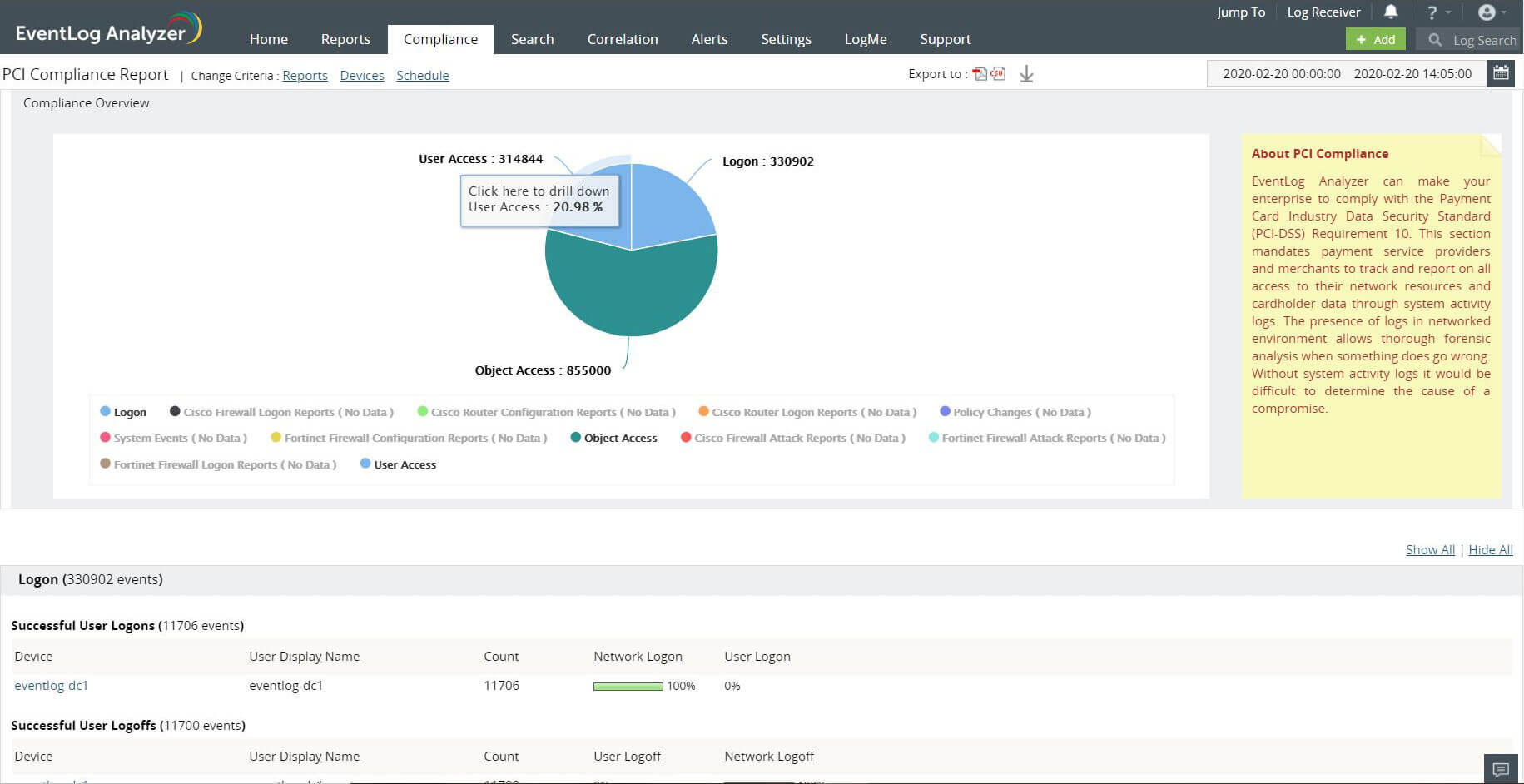The width and height of the screenshot is (1524, 784).
Task: Toggle the System Events legend entry
Action: tap(173, 438)
